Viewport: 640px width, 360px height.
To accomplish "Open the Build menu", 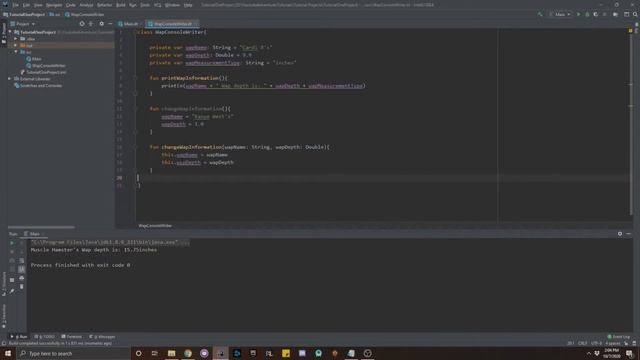I will coord(120,5).
